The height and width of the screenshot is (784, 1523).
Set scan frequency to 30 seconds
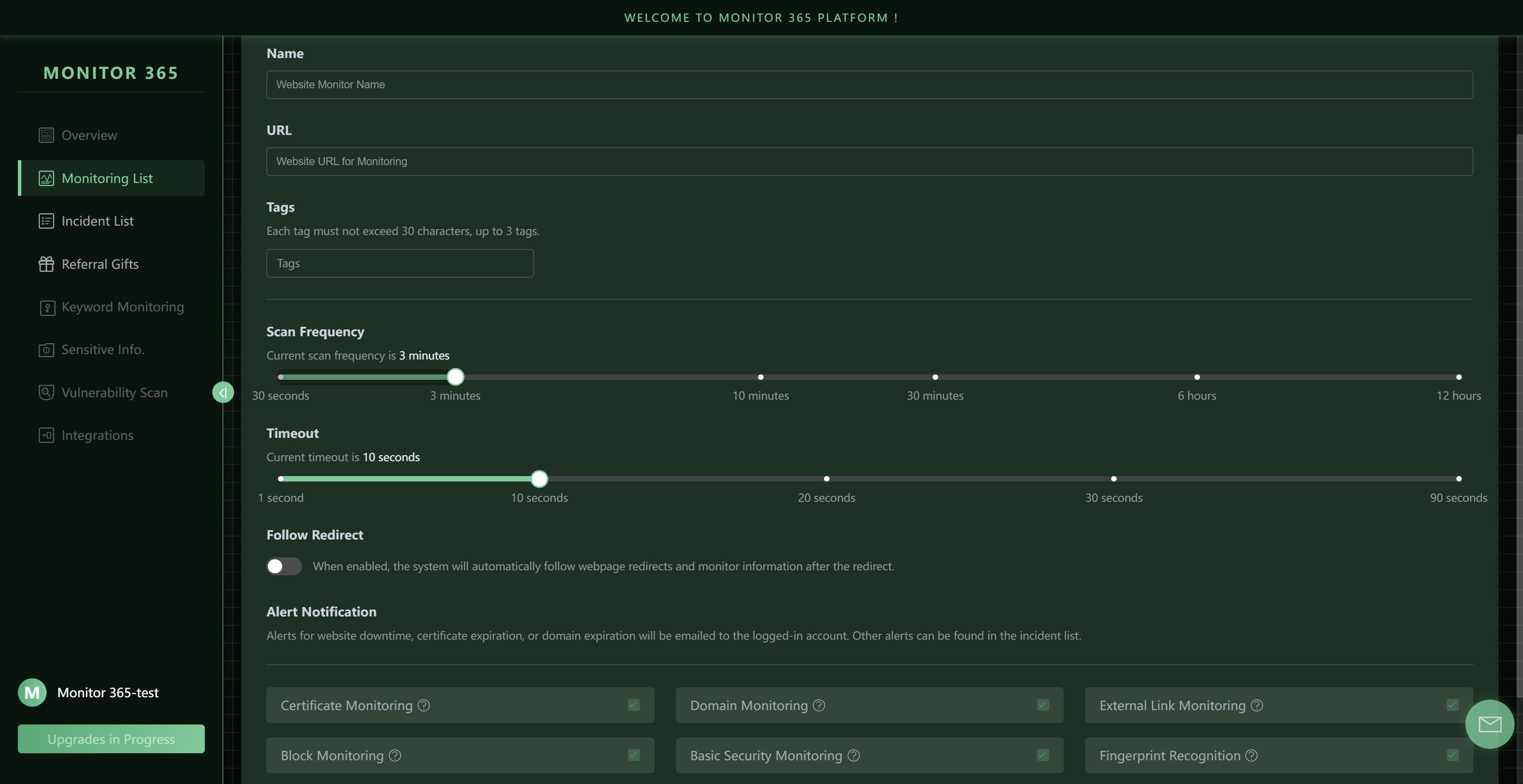281,377
